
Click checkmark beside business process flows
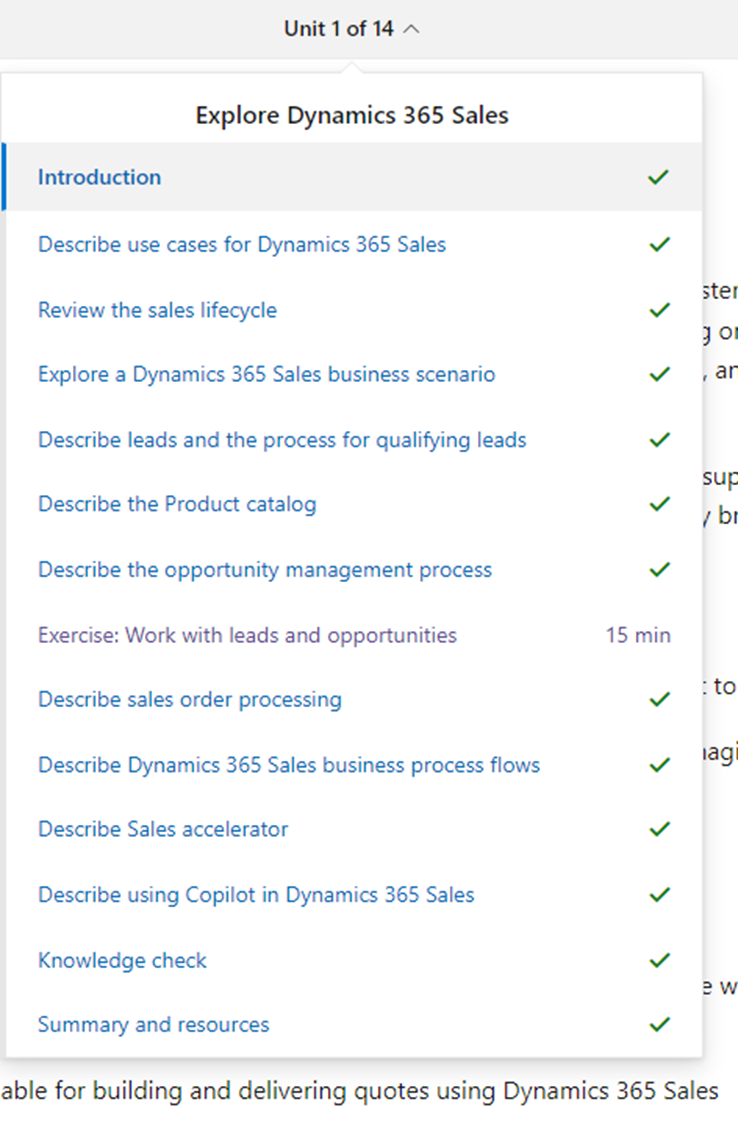click(660, 765)
